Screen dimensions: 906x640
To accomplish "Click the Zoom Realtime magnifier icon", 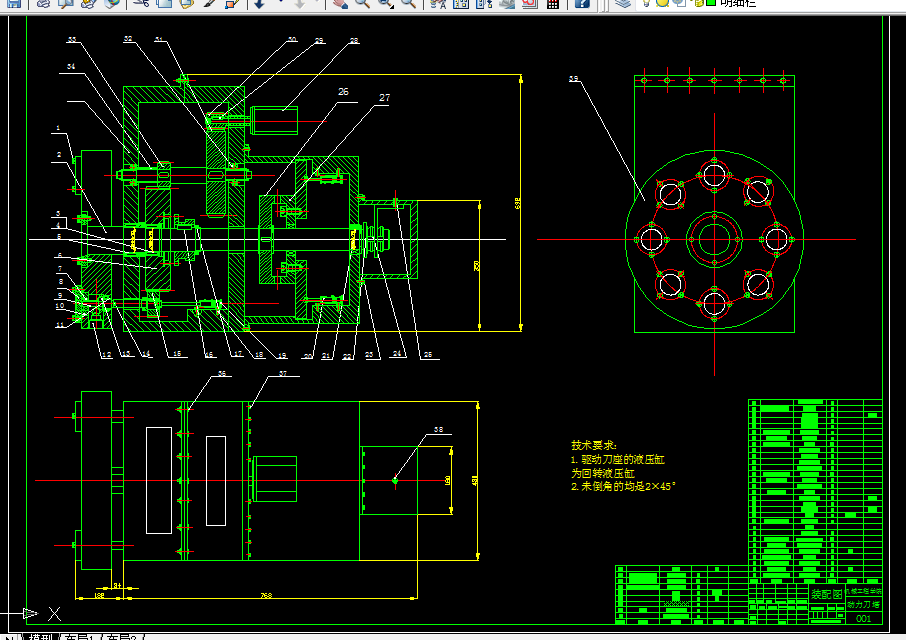I will [362, 3].
